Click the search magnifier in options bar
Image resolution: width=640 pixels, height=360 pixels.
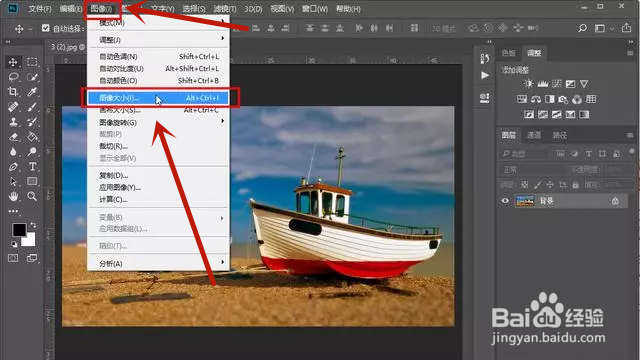pos(582,28)
